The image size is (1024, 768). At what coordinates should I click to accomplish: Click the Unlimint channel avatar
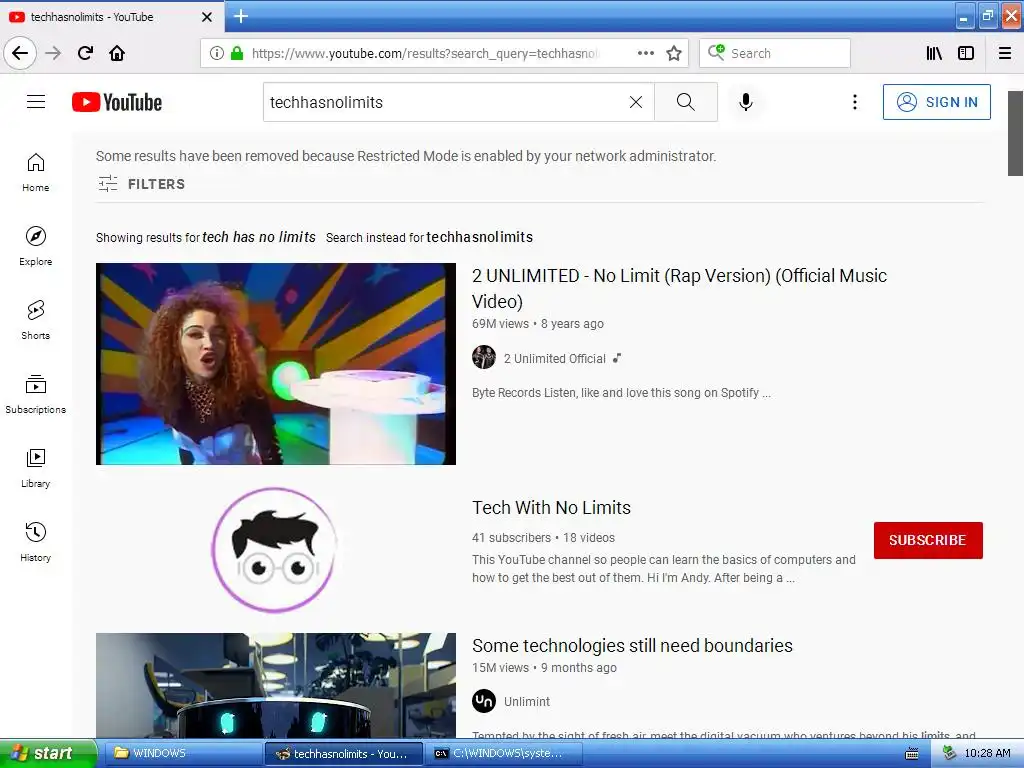(484, 701)
